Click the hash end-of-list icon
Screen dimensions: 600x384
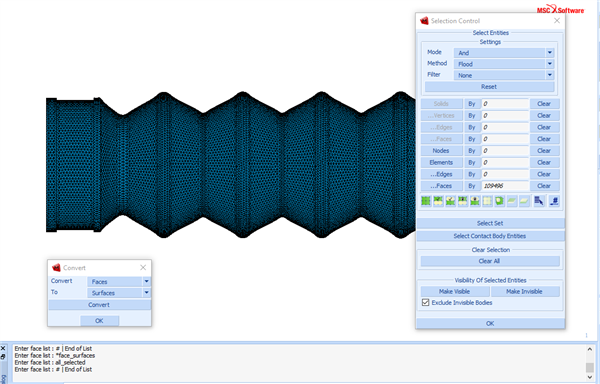coord(554,201)
